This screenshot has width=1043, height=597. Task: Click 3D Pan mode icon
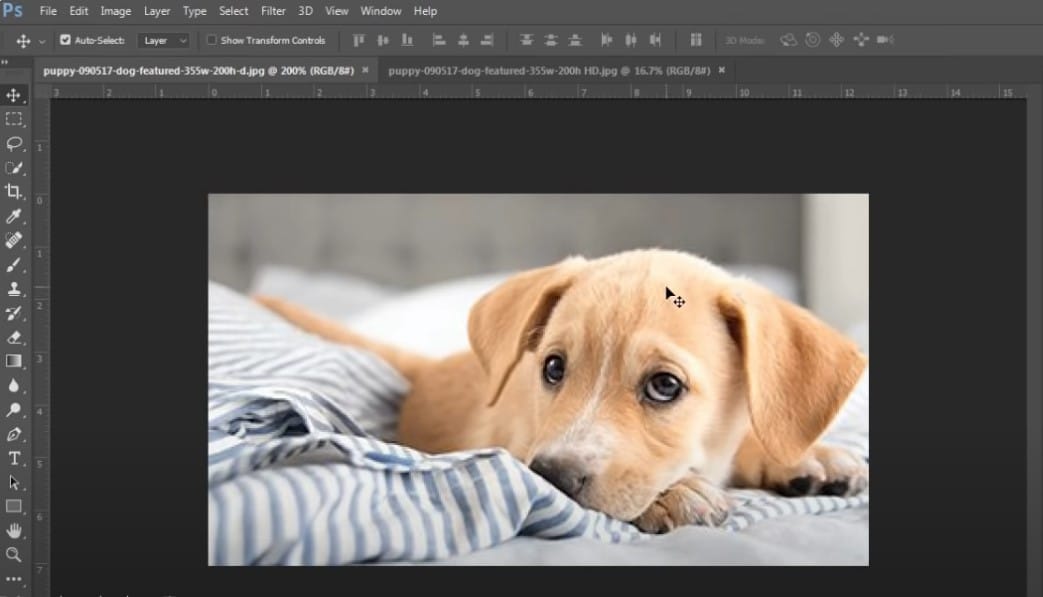(x=836, y=41)
